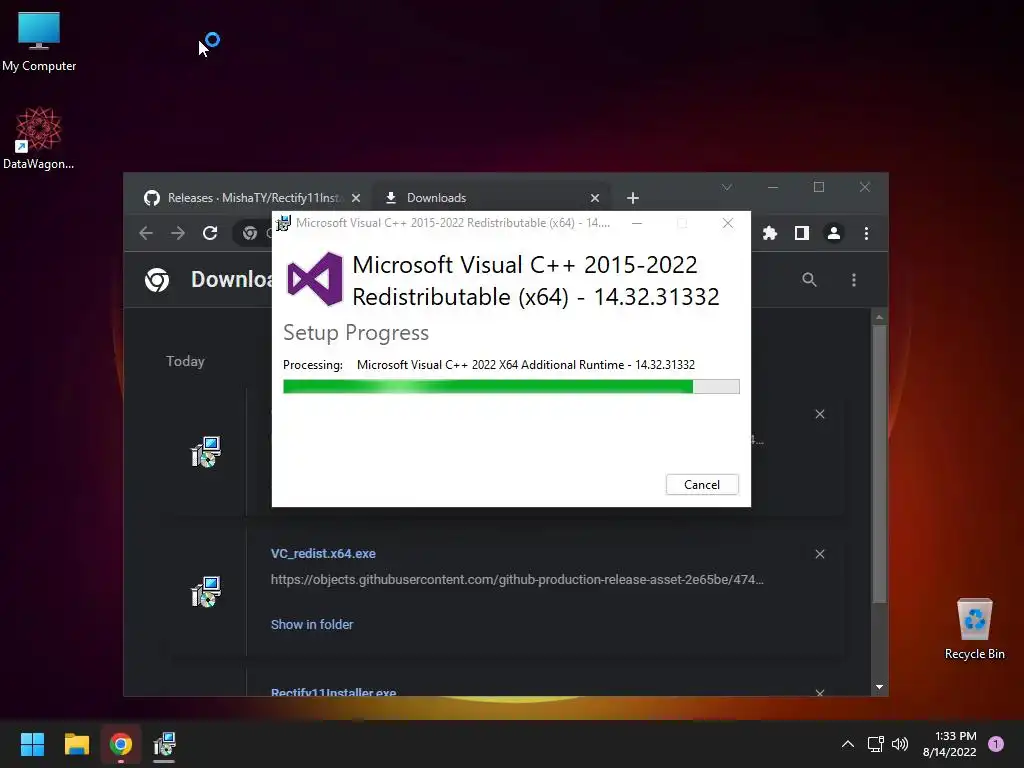1024x768 pixels.
Task: Remove Rectify11Installer.exe from the list
Action: pos(820,692)
